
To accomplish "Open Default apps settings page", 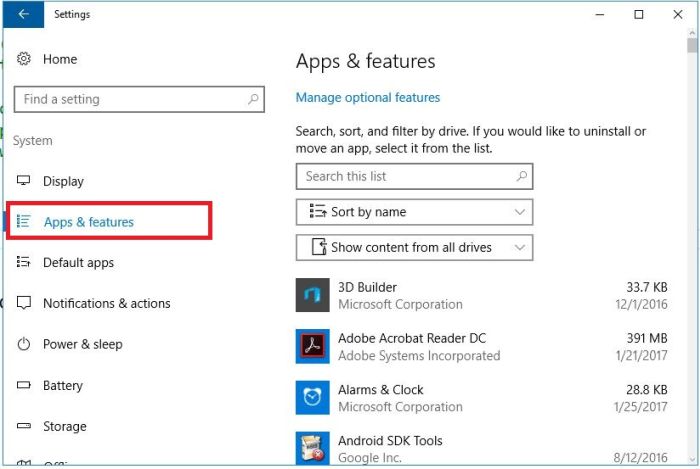I will click(78, 263).
